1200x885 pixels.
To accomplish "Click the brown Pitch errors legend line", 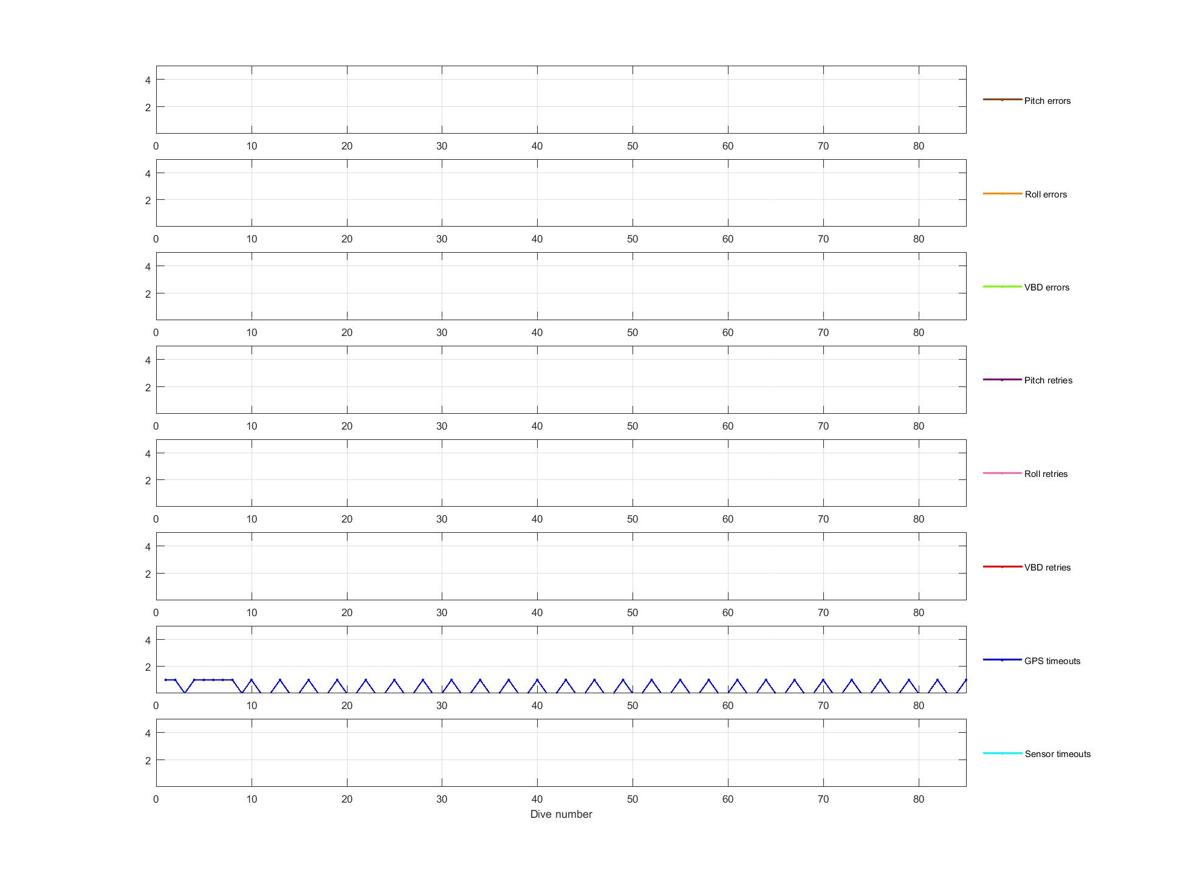I will [x=1002, y=100].
